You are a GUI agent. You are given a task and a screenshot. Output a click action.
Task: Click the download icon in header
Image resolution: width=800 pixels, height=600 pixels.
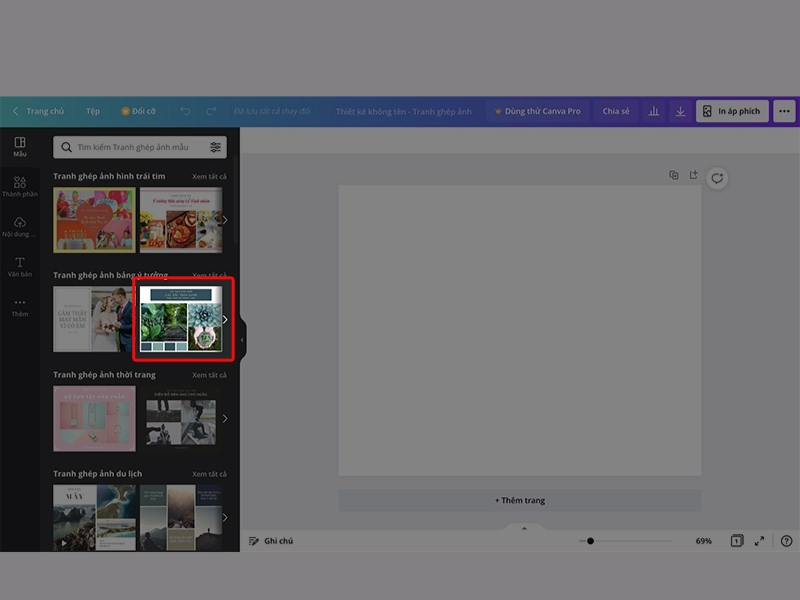pyautogui.click(x=680, y=111)
